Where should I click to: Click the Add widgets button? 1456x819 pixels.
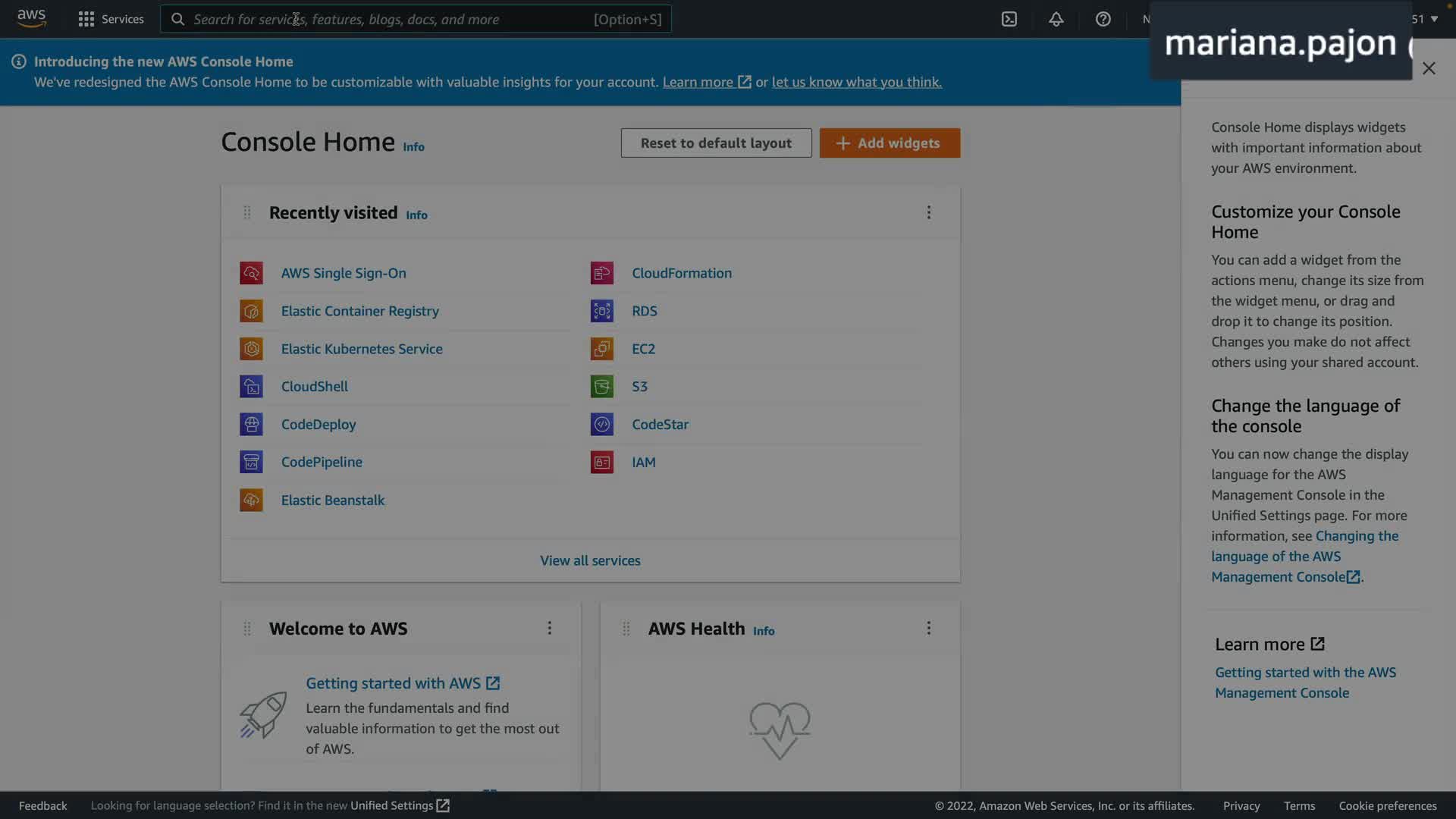(889, 143)
